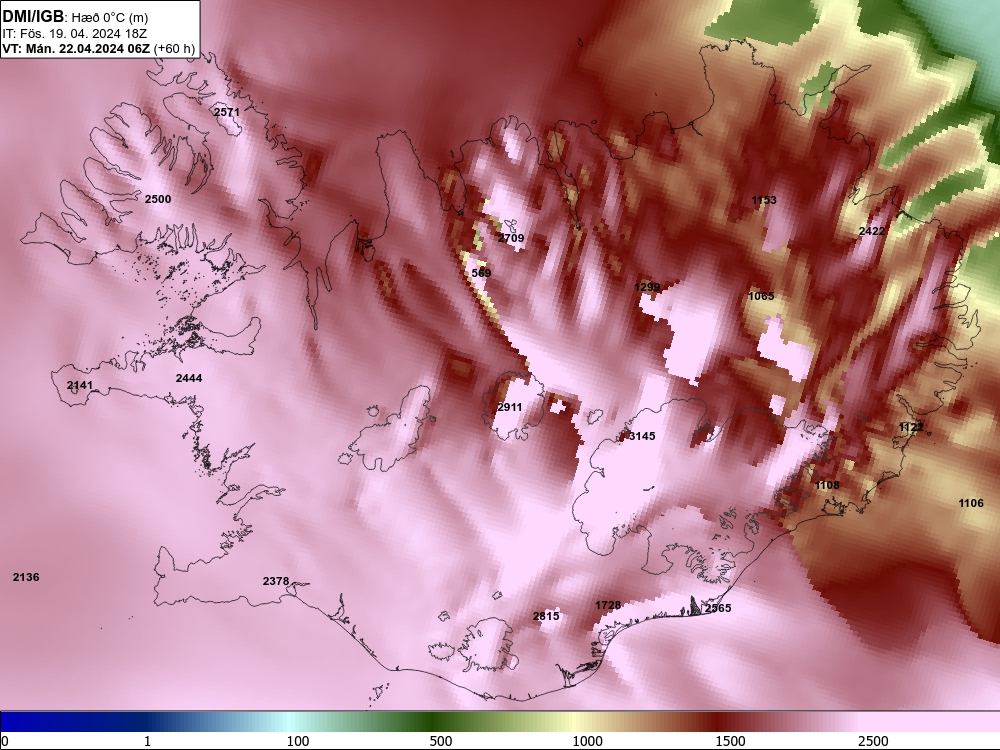Click the 2500 height value

click(x=158, y=199)
